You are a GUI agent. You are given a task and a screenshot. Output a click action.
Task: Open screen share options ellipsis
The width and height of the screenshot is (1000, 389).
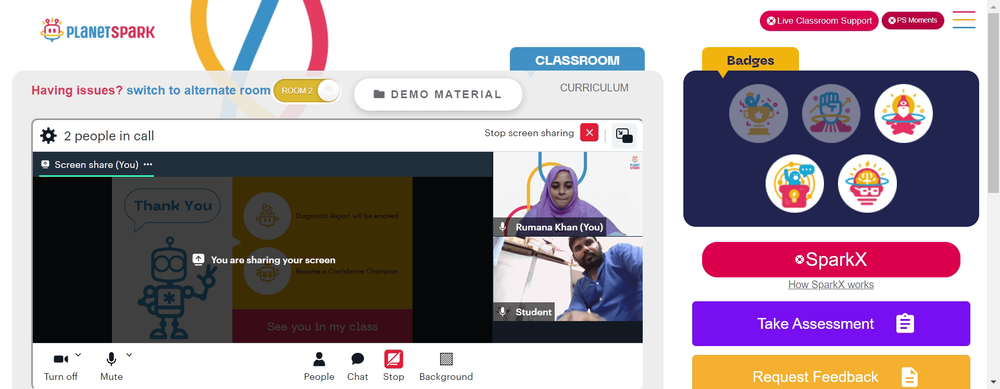pos(148,165)
